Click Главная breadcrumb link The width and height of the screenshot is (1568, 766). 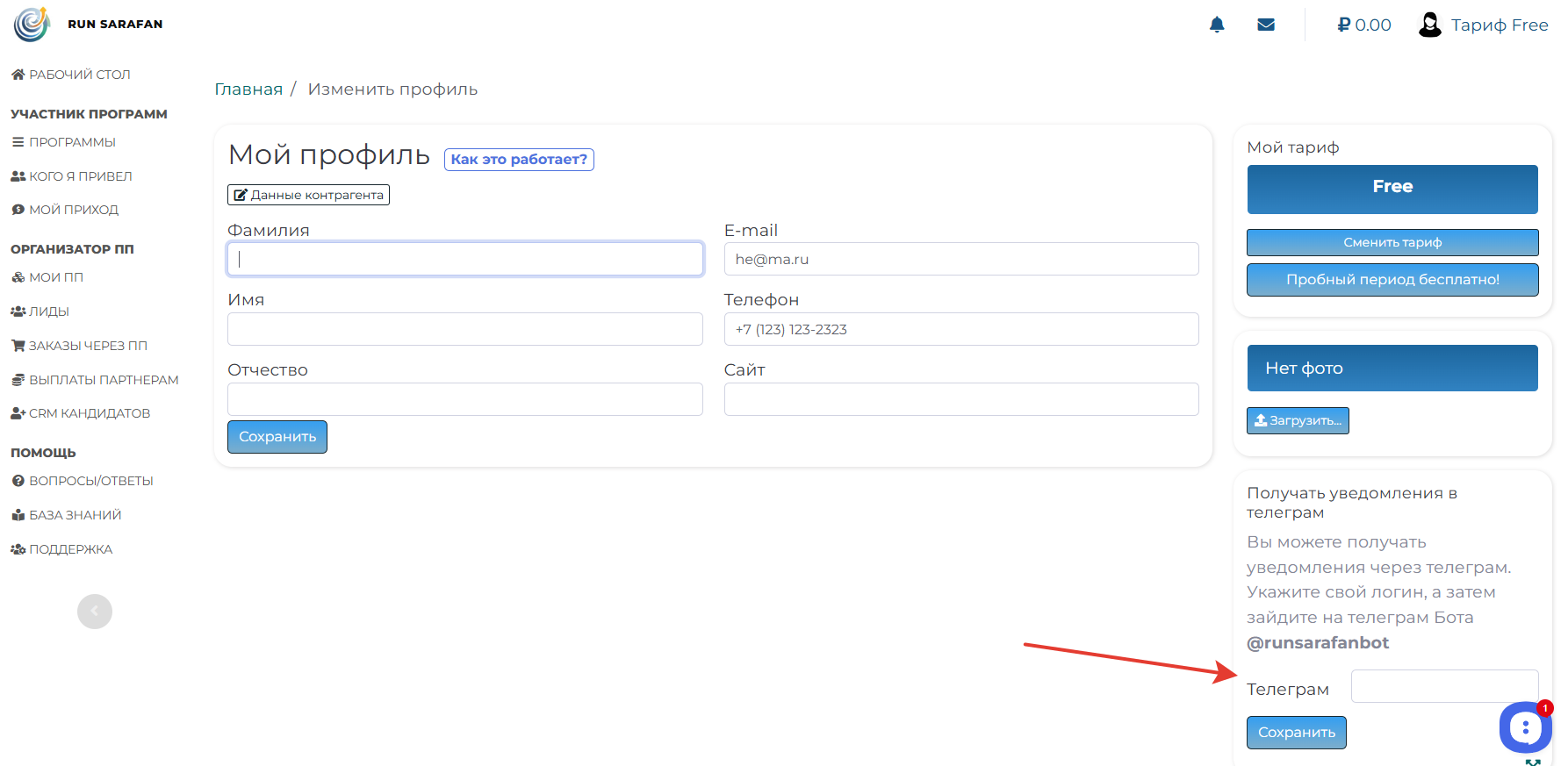(248, 89)
